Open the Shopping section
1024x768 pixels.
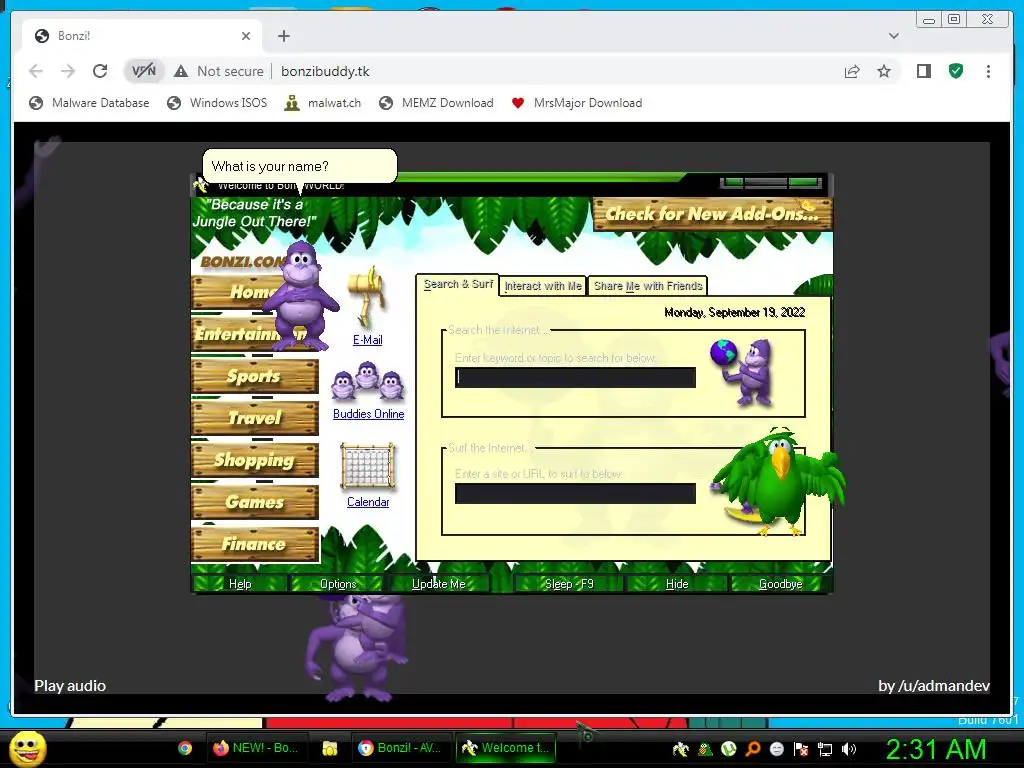point(255,460)
